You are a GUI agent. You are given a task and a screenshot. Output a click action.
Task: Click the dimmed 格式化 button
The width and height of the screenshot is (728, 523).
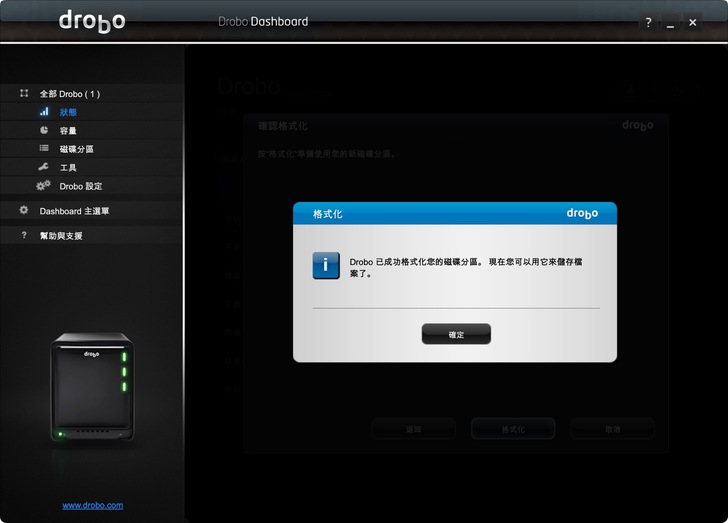tap(513, 429)
